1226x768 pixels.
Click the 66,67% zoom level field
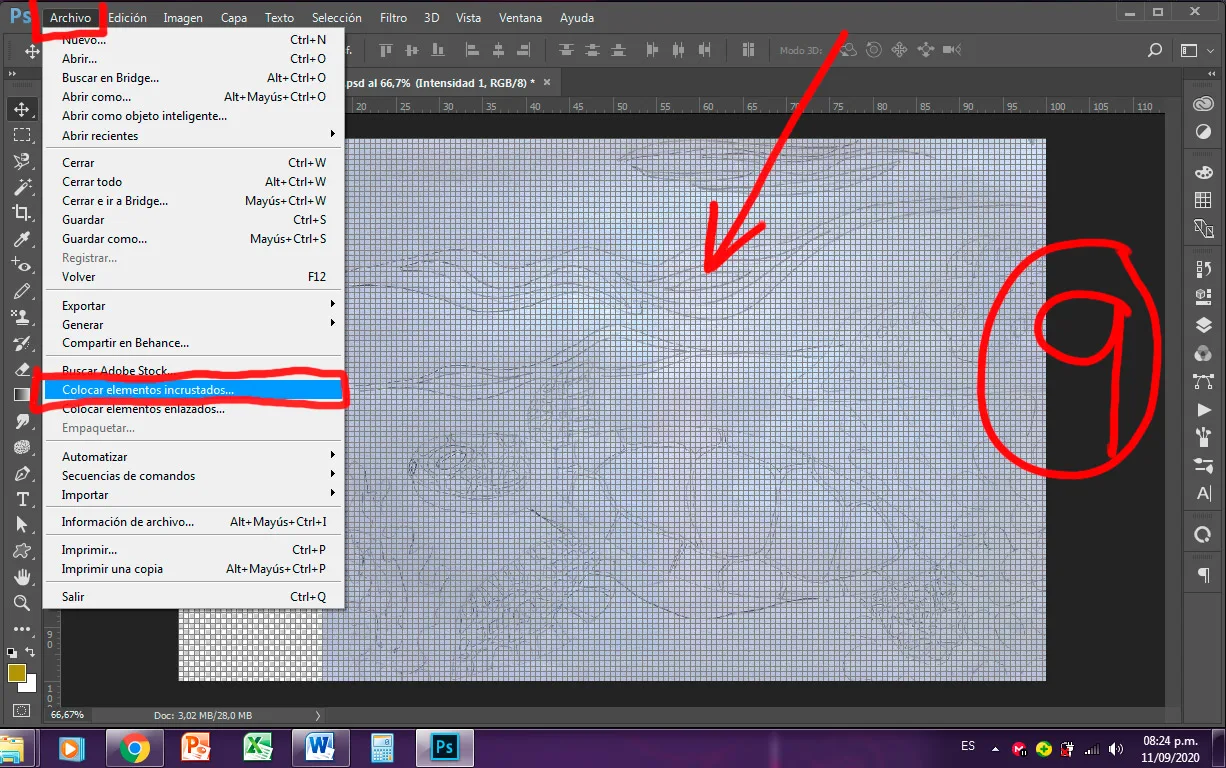[x=67, y=715]
